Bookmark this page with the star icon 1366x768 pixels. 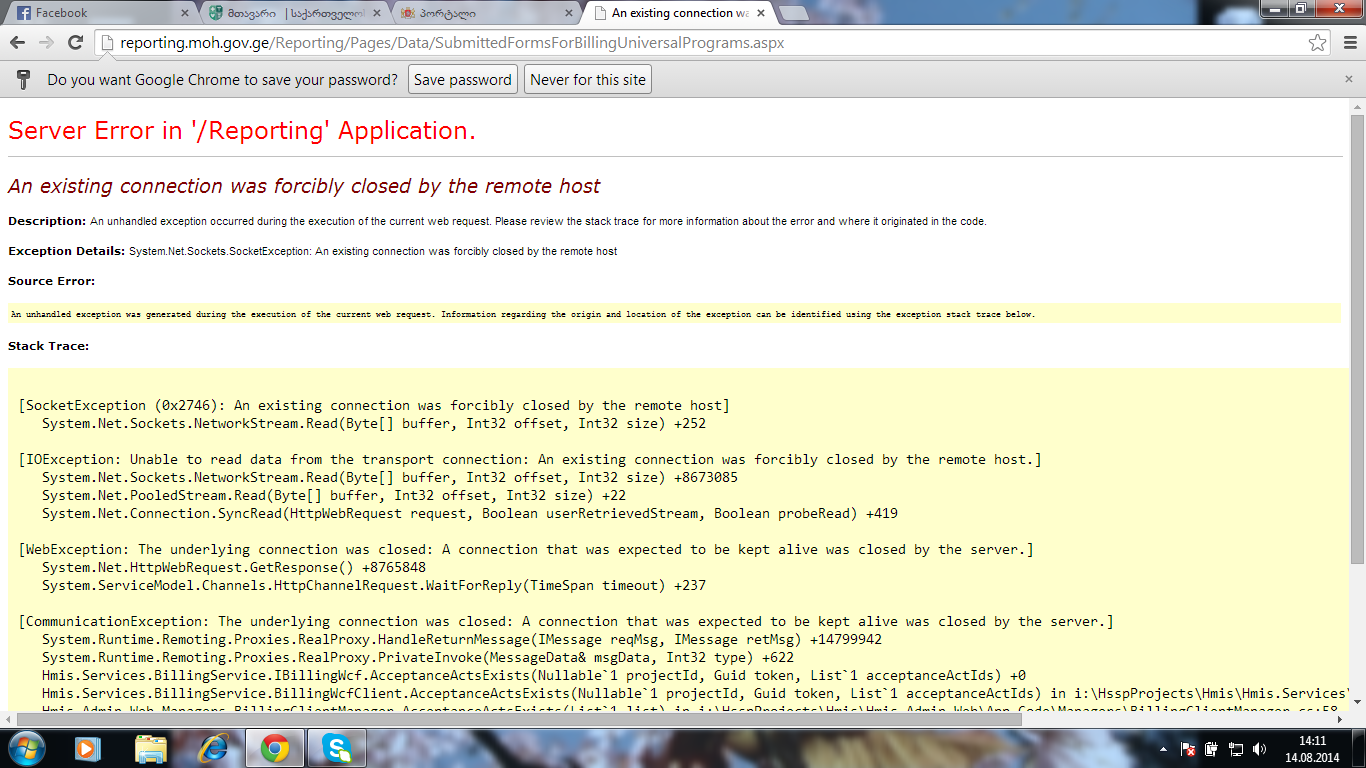[x=1318, y=43]
